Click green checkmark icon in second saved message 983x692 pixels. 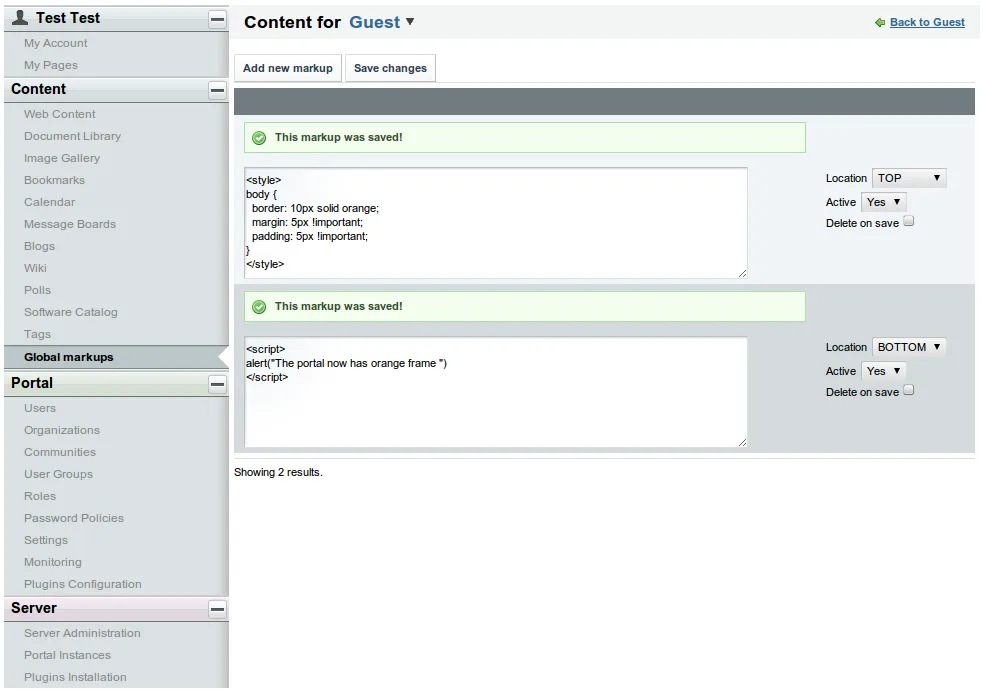(x=259, y=307)
